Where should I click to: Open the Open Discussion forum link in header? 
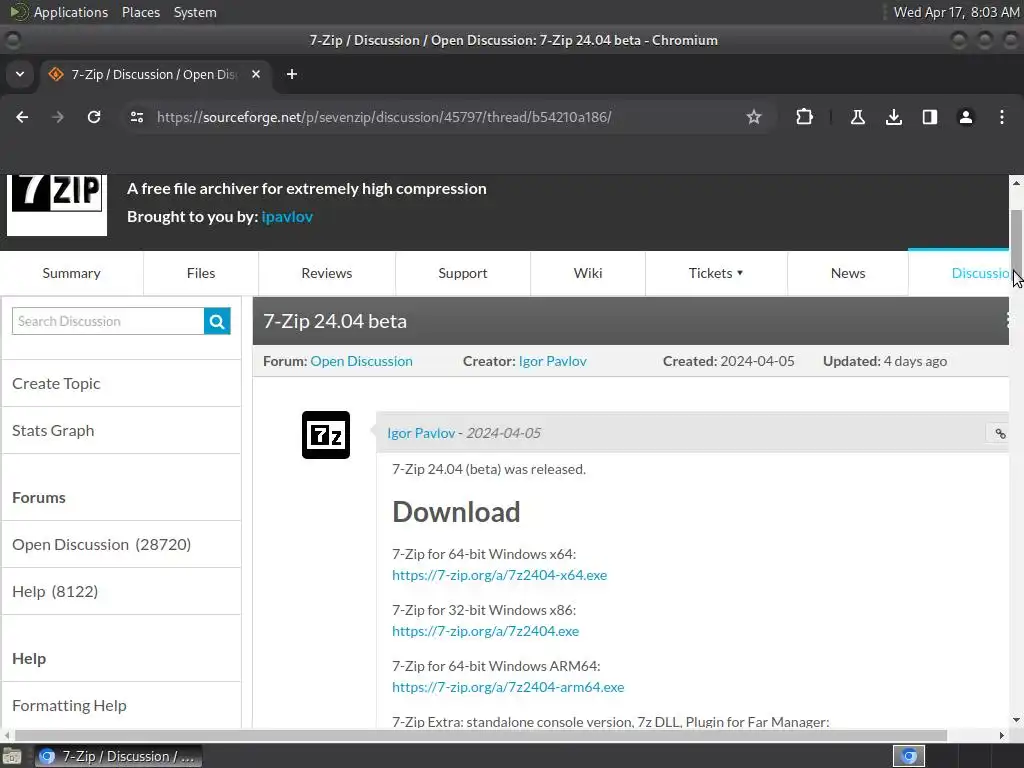[361, 361]
